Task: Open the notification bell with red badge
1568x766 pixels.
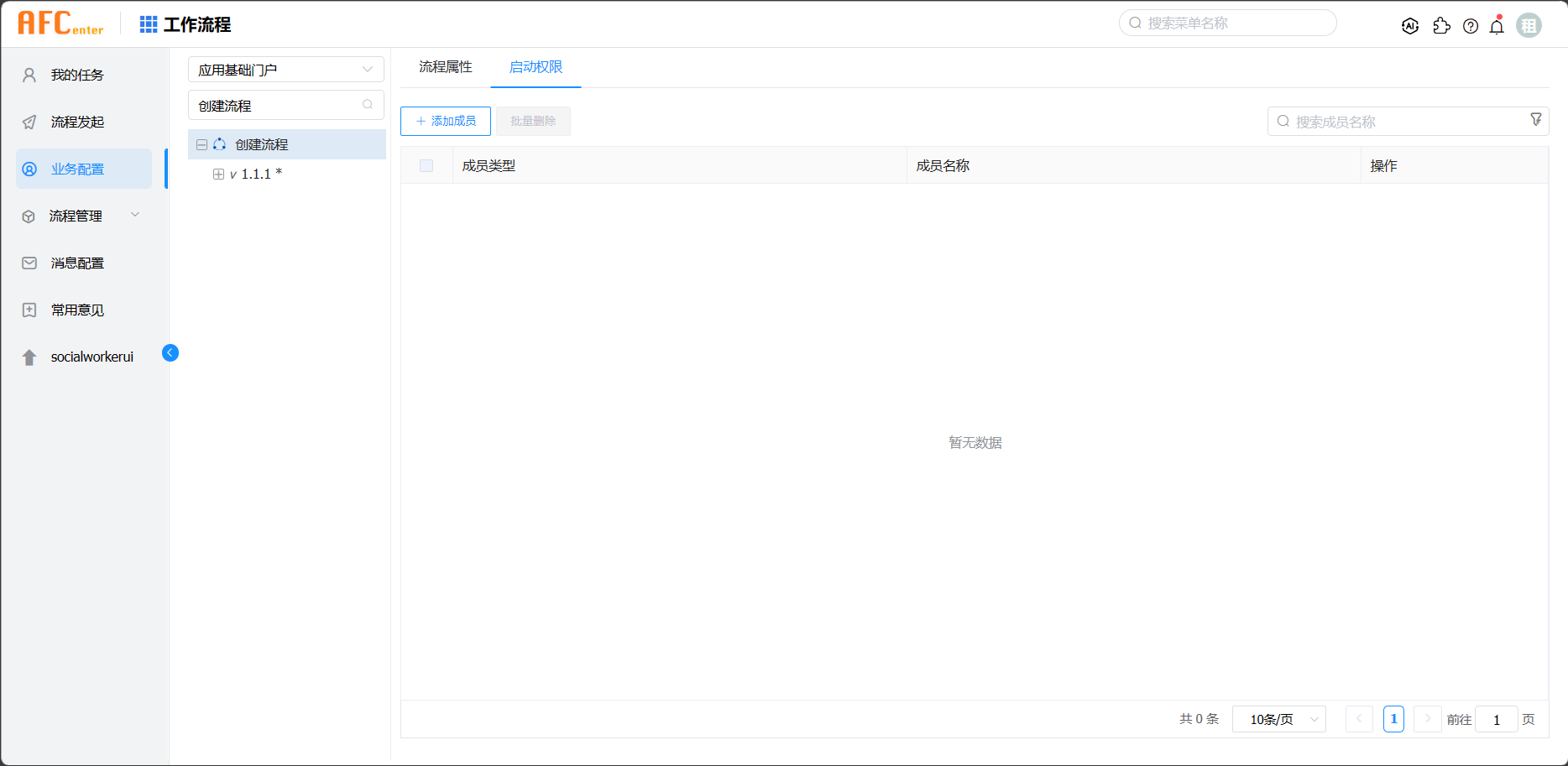Action: coord(1497,26)
